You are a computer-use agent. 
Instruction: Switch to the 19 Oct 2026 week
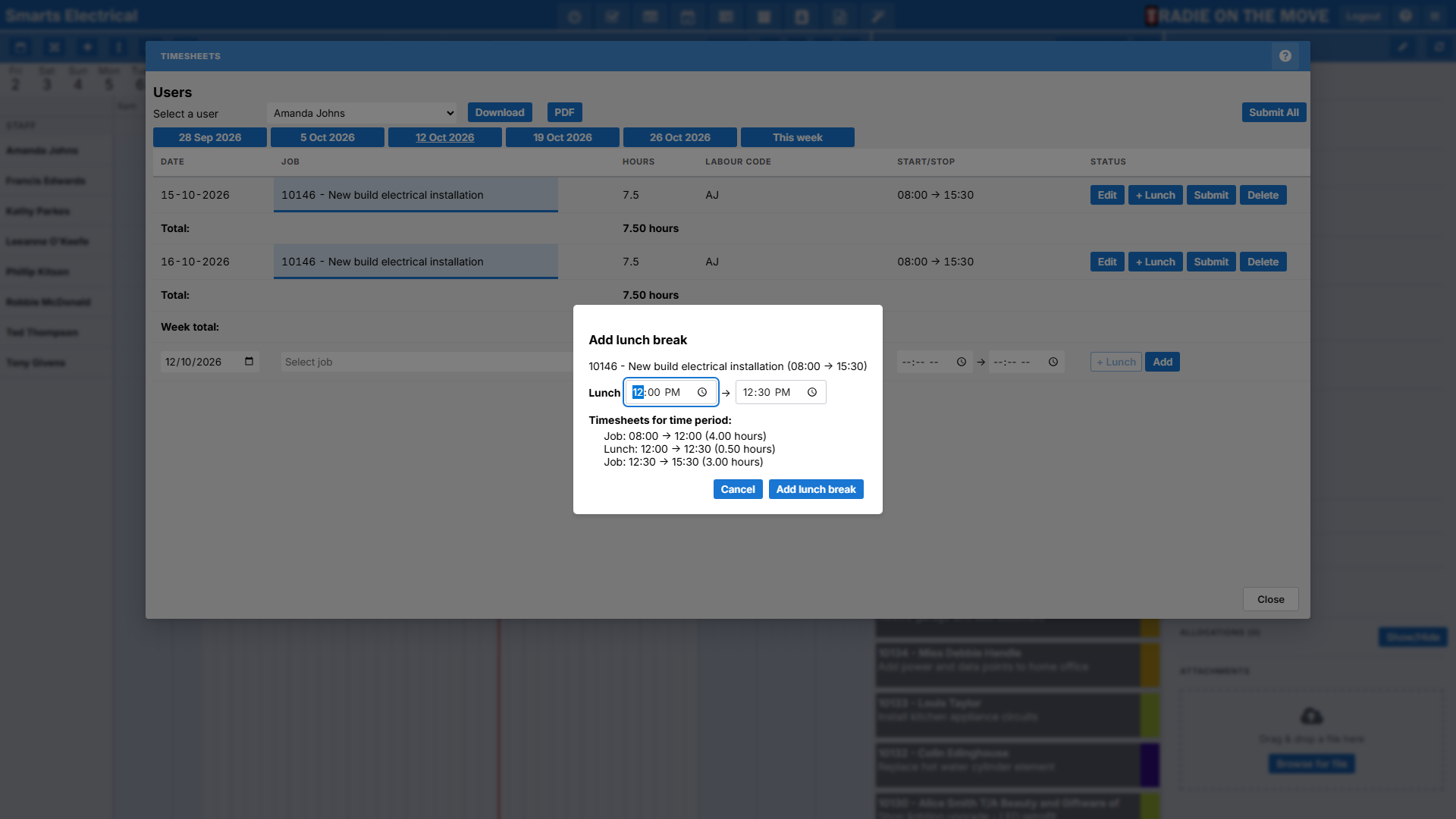pos(563,137)
